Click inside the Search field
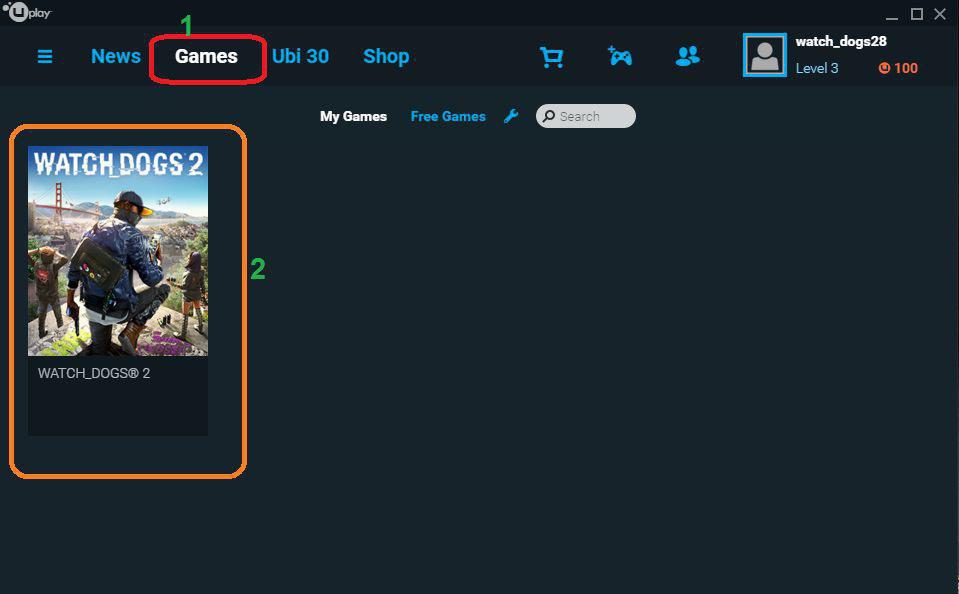The height and width of the screenshot is (594, 959). [x=590, y=116]
